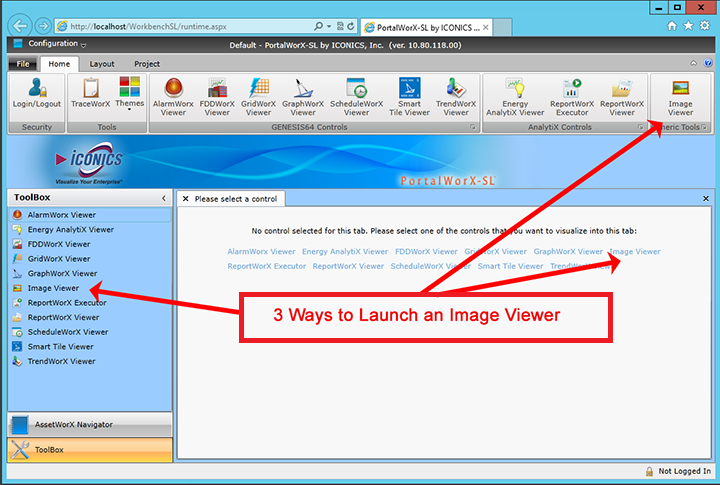Open the Themes dropdown
This screenshot has height=485, width=720.
129,94
